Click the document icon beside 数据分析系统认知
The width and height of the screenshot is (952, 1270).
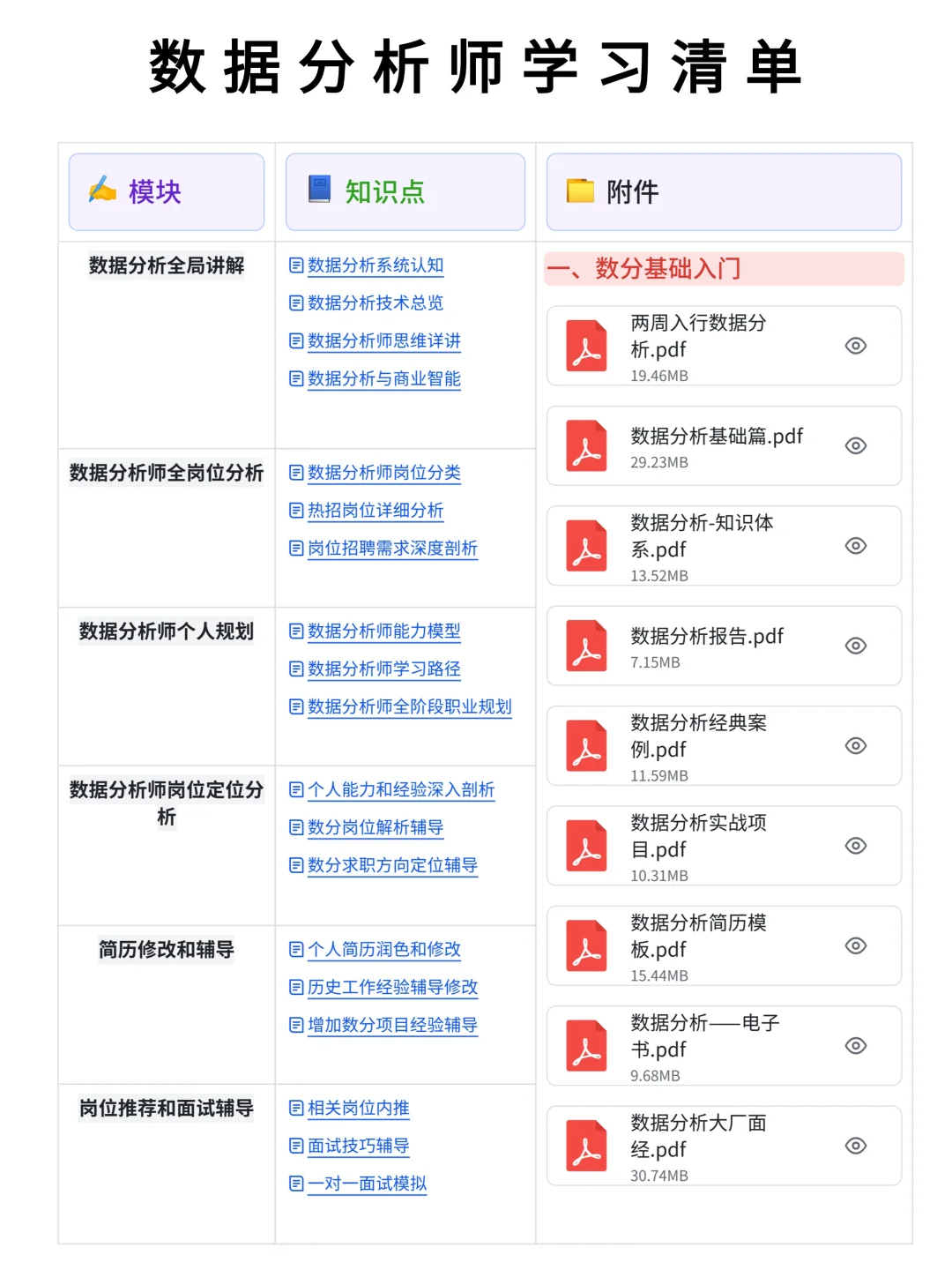pyautogui.click(x=294, y=265)
